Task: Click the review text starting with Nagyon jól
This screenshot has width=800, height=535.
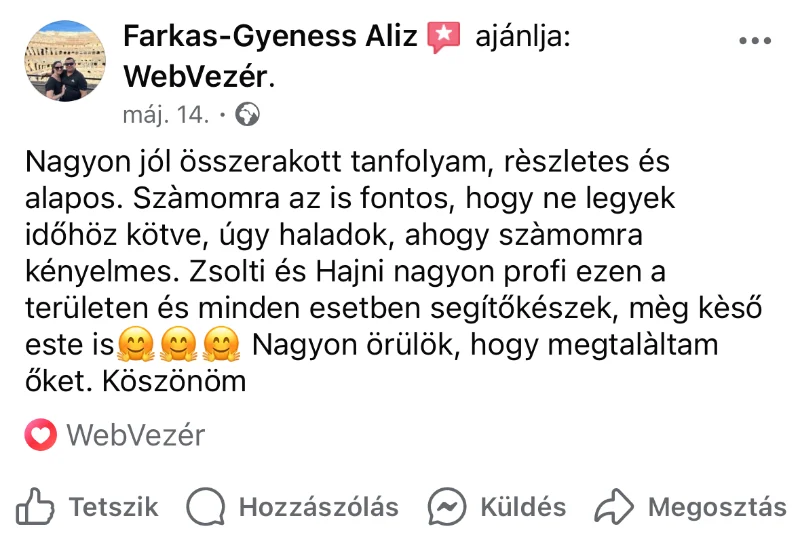Action: tap(393, 271)
